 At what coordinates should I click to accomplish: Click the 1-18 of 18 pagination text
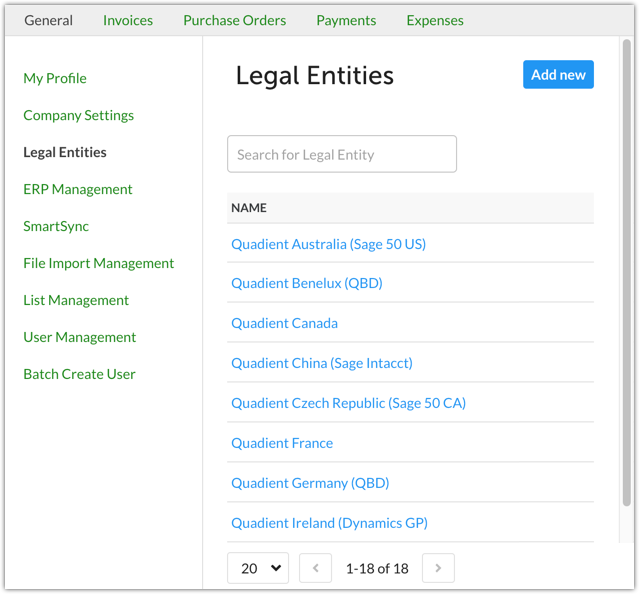click(377, 568)
